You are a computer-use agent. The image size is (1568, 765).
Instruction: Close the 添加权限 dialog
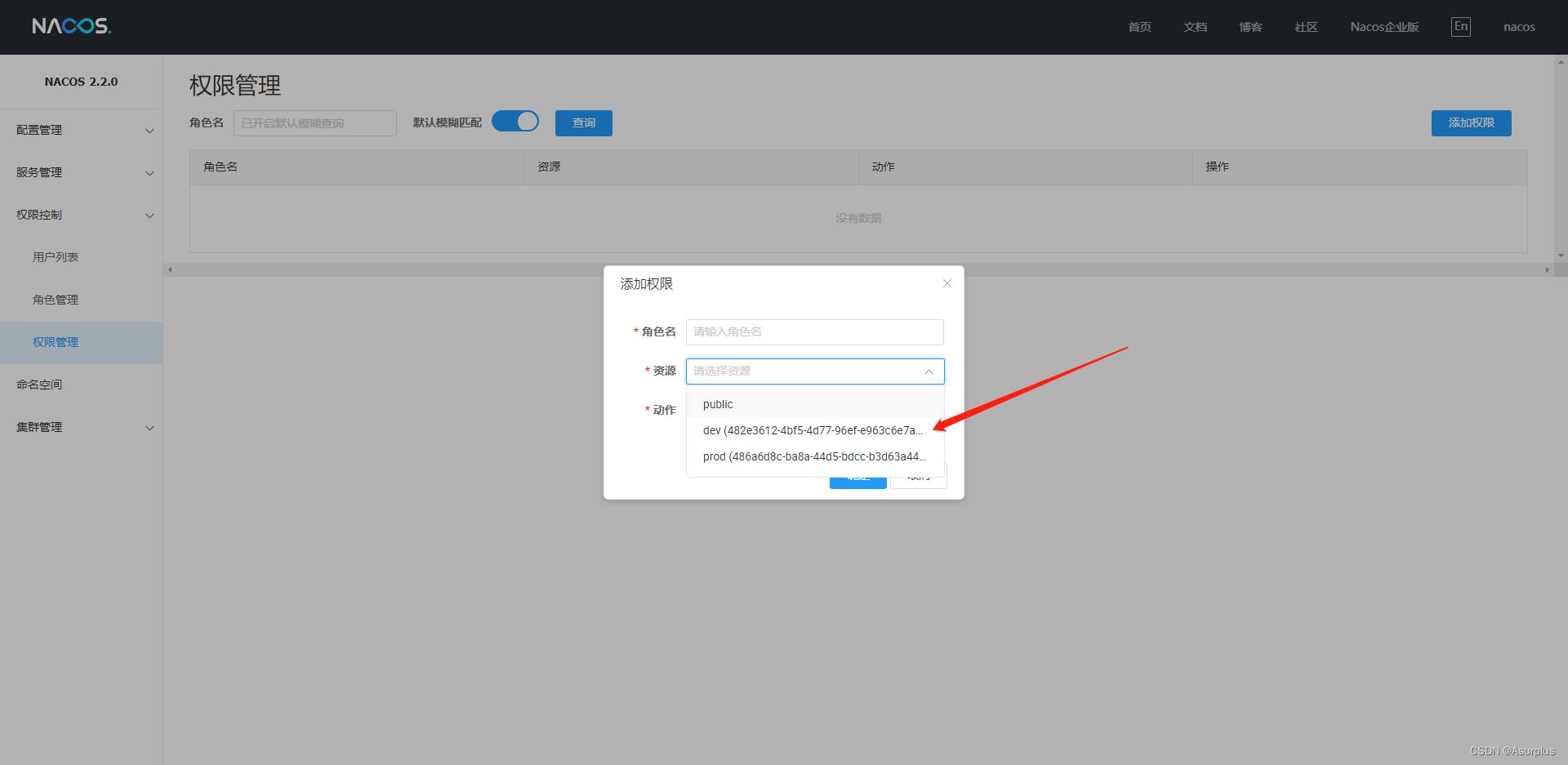[x=947, y=283]
